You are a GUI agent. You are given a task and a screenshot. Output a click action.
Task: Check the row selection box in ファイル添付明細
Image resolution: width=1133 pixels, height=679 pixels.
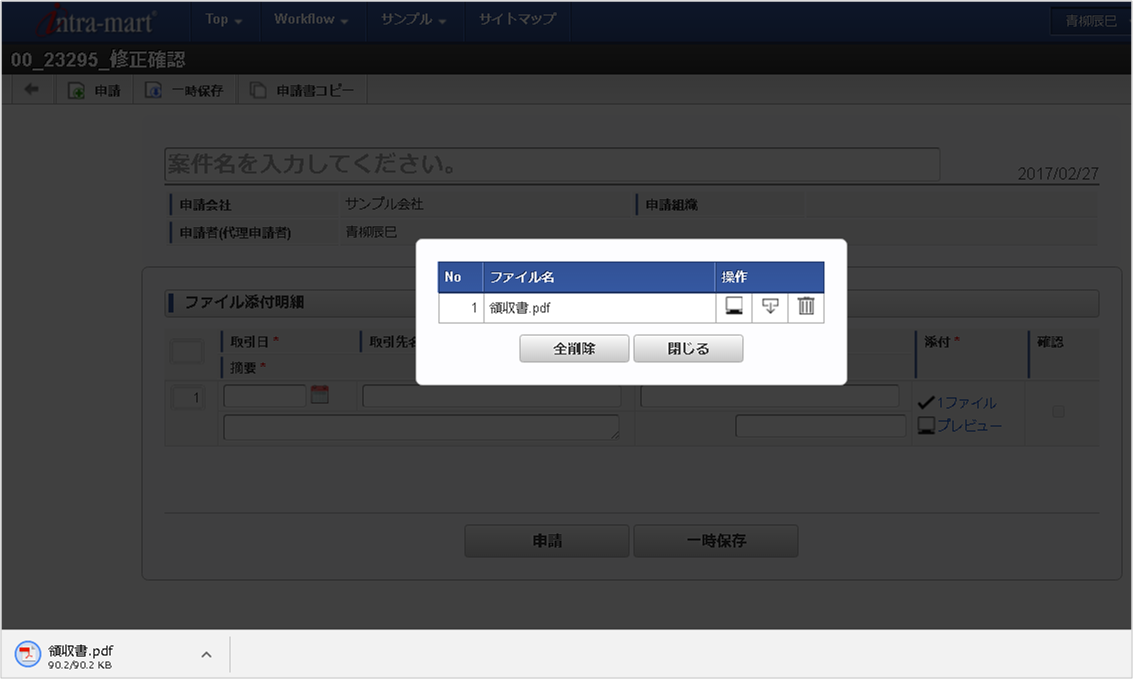pyautogui.click(x=188, y=351)
